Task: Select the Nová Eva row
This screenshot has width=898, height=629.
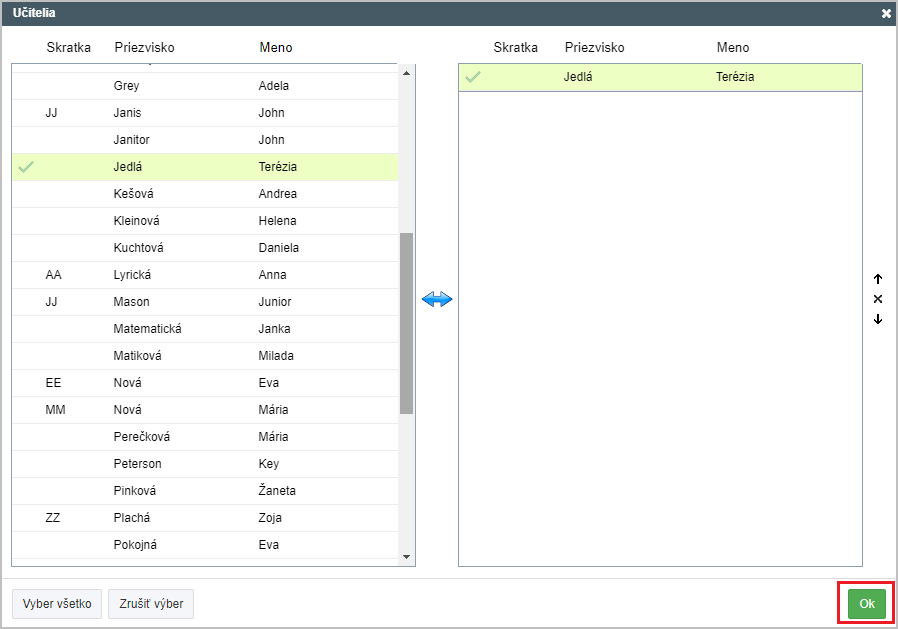Action: (205, 383)
